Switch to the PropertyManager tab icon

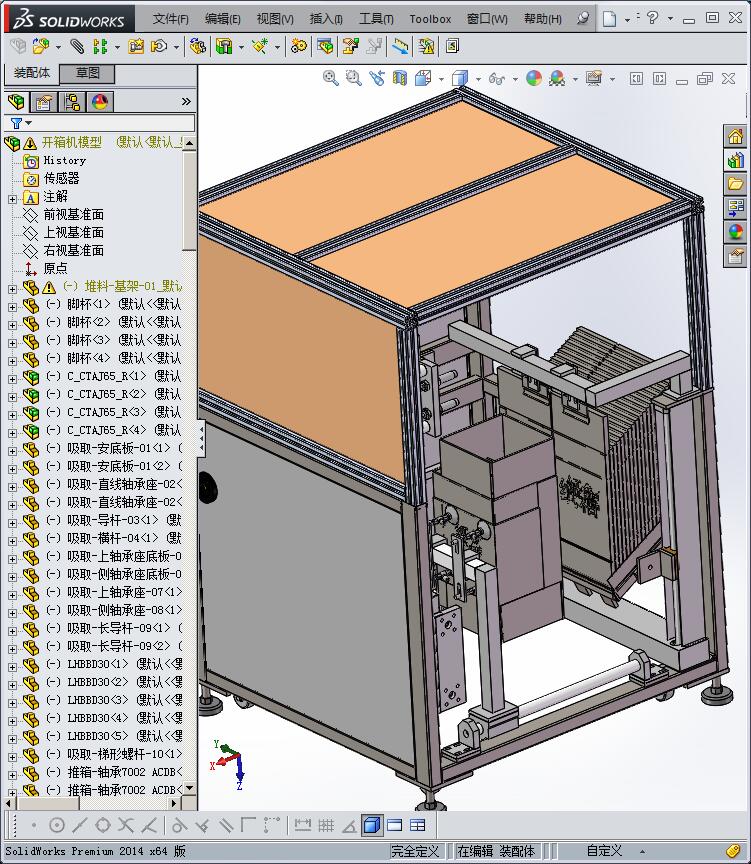[44, 102]
